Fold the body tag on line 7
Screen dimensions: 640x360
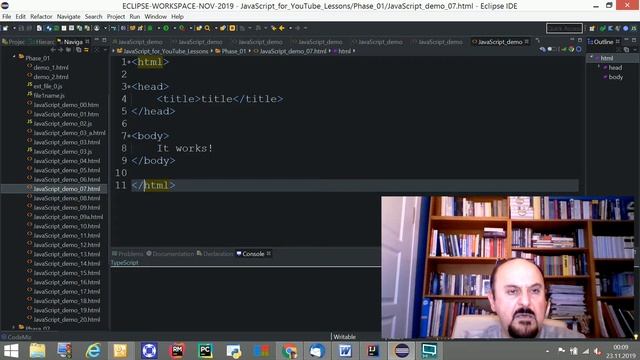(x=129, y=136)
